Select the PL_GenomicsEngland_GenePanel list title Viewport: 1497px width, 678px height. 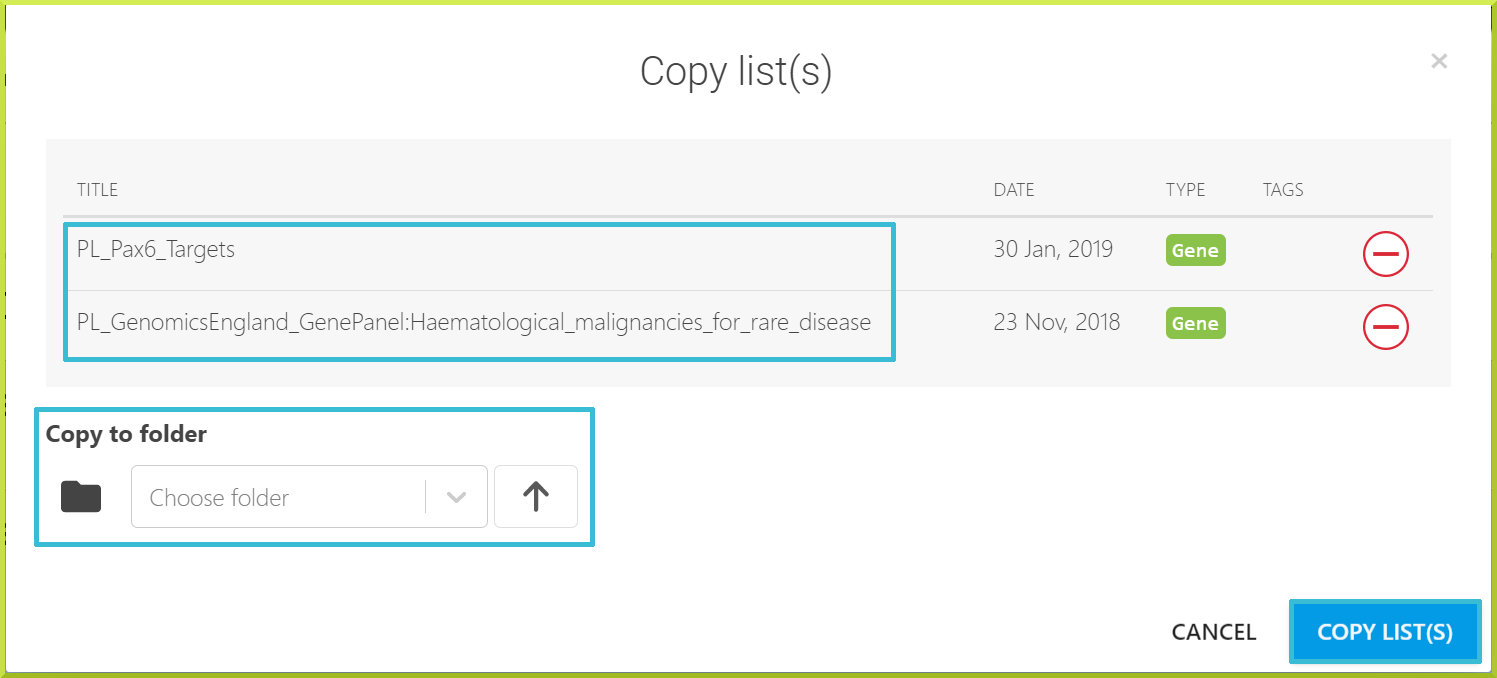tap(474, 322)
